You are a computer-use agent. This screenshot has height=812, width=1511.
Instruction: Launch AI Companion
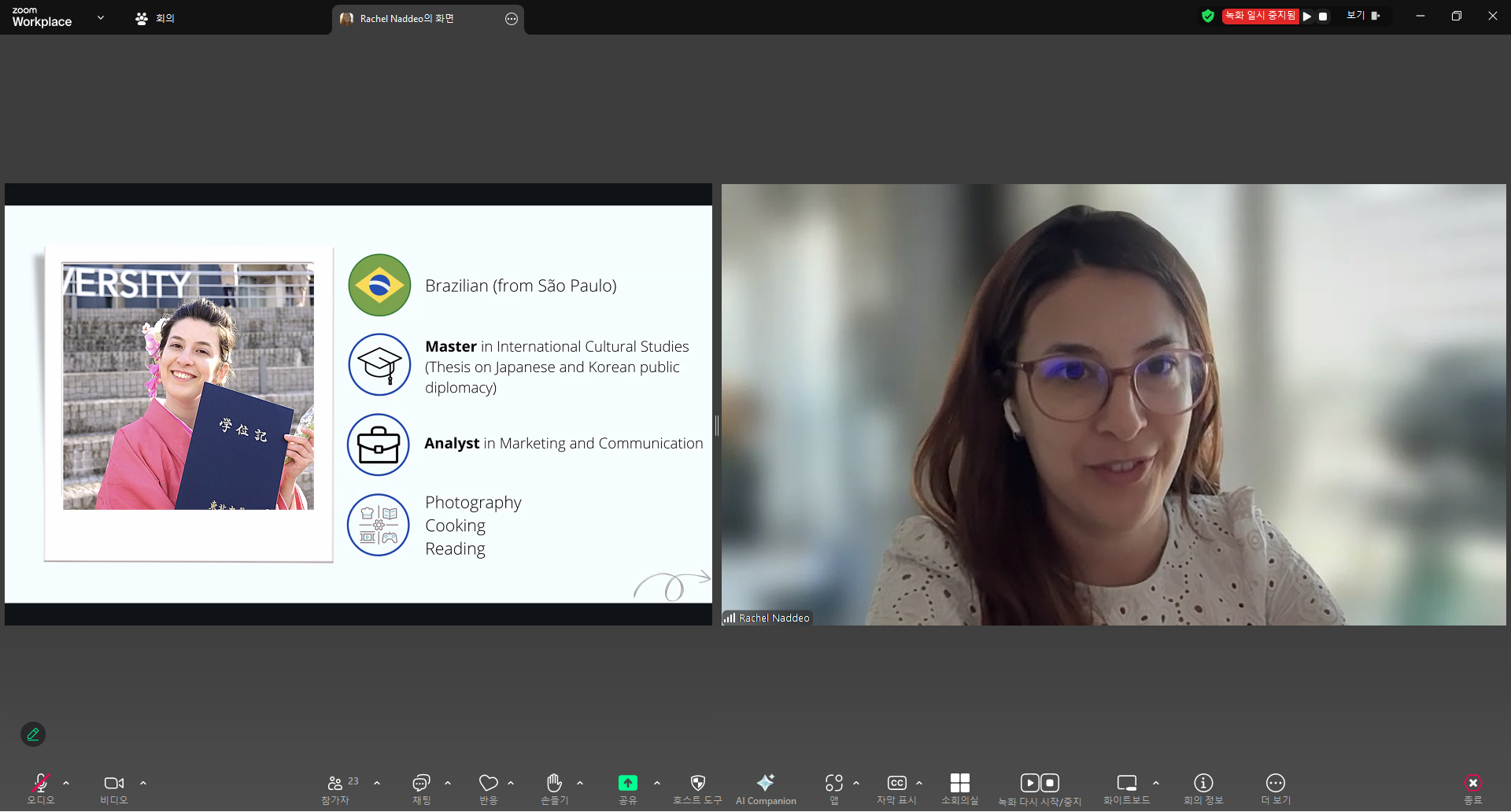tap(765, 784)
